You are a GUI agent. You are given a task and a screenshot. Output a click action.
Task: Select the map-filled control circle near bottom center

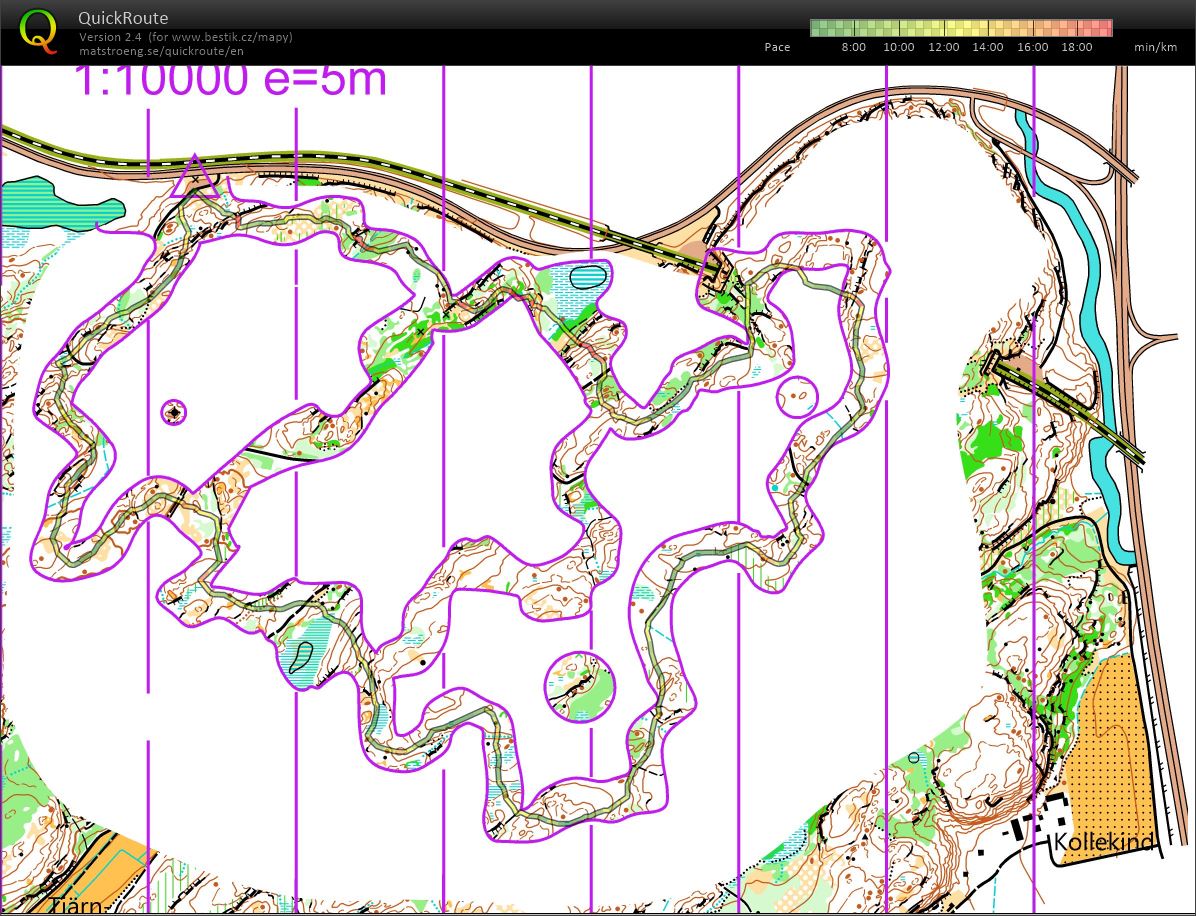pyautogui.click(x=579, y=686)
